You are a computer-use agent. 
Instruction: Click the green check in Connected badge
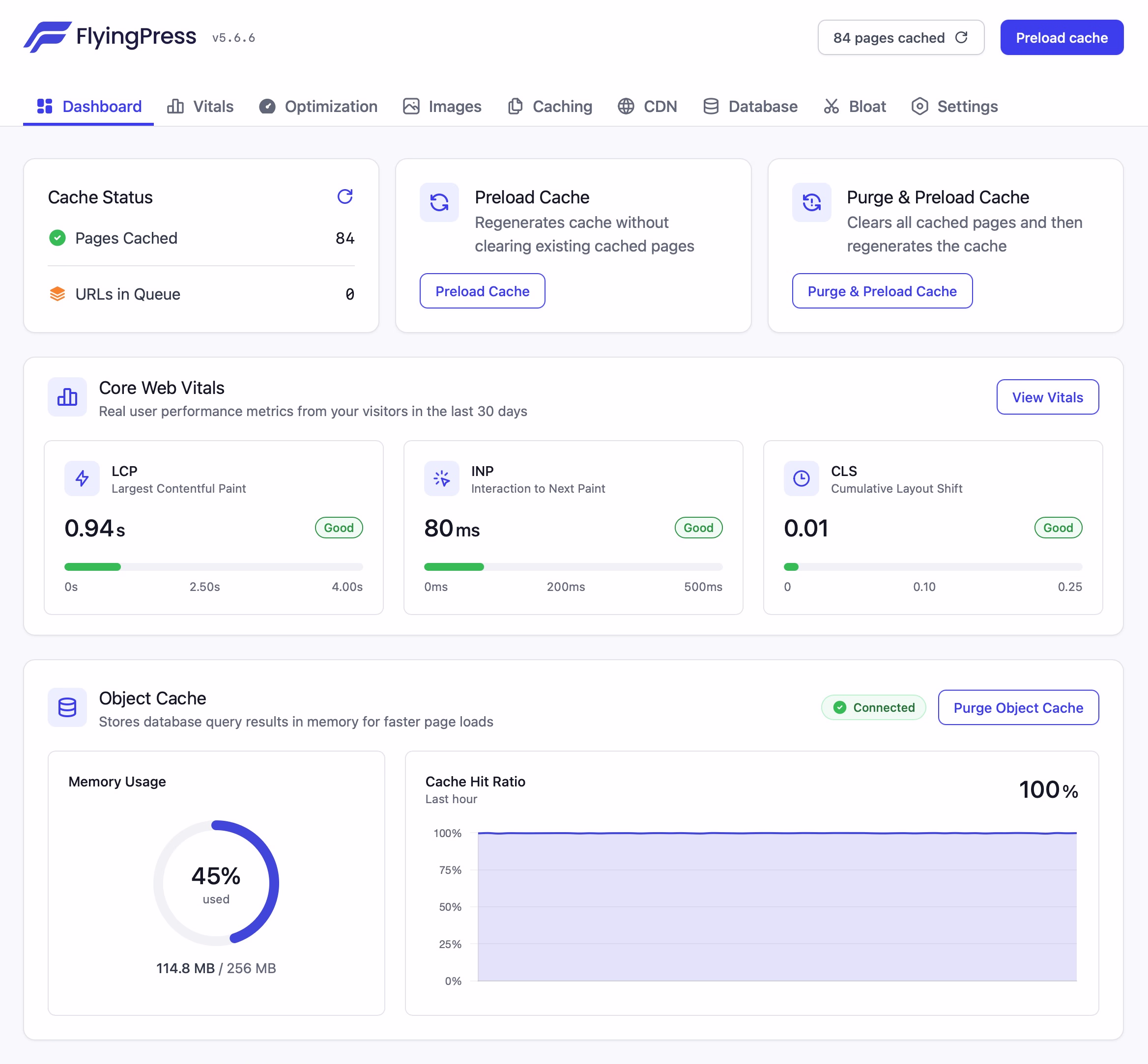(839, 707)
